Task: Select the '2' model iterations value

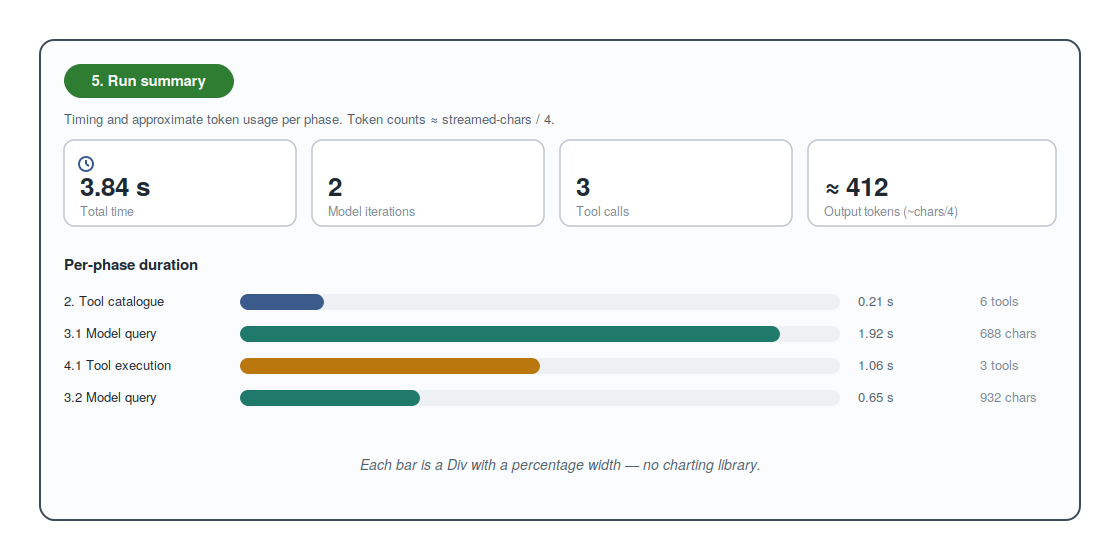Action: (x=335, y=187)
